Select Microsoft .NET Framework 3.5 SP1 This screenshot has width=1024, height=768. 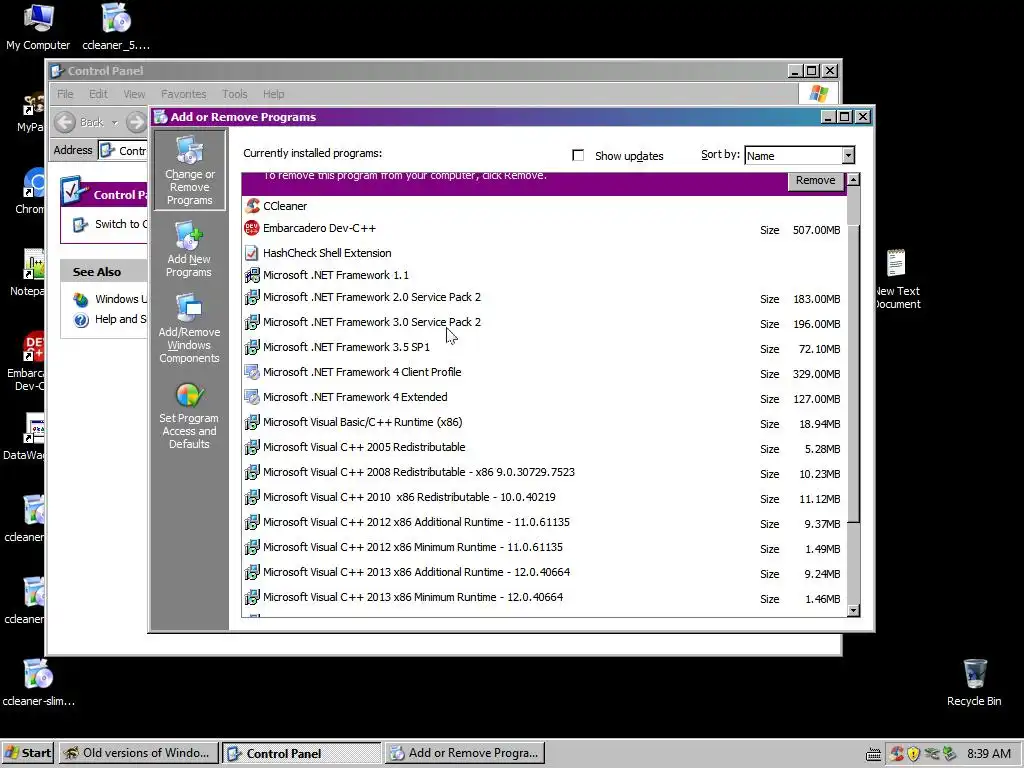(x=544, y=347)
